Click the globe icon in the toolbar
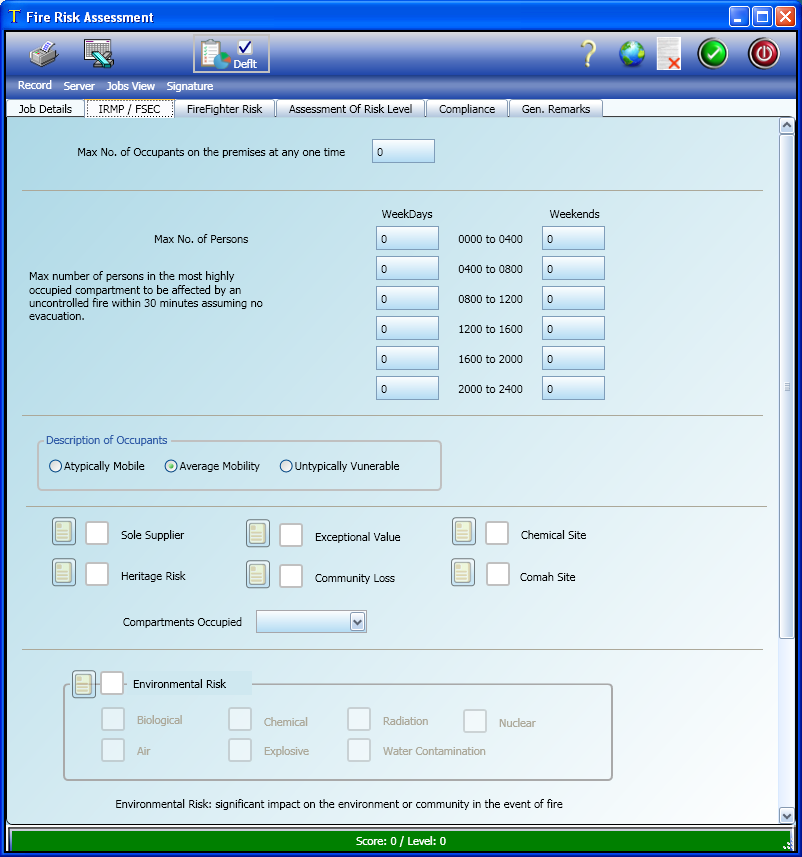Viewport: 802px width, 857px height. point(632,54)
